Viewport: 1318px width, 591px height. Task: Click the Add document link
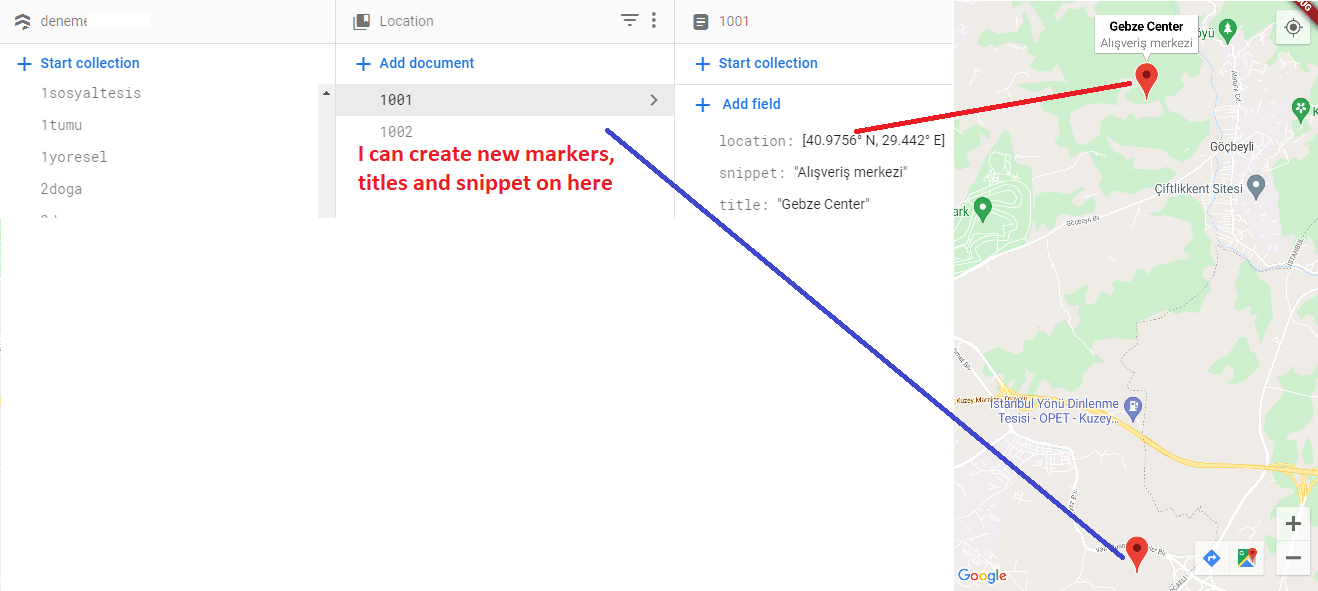point(415,62)
